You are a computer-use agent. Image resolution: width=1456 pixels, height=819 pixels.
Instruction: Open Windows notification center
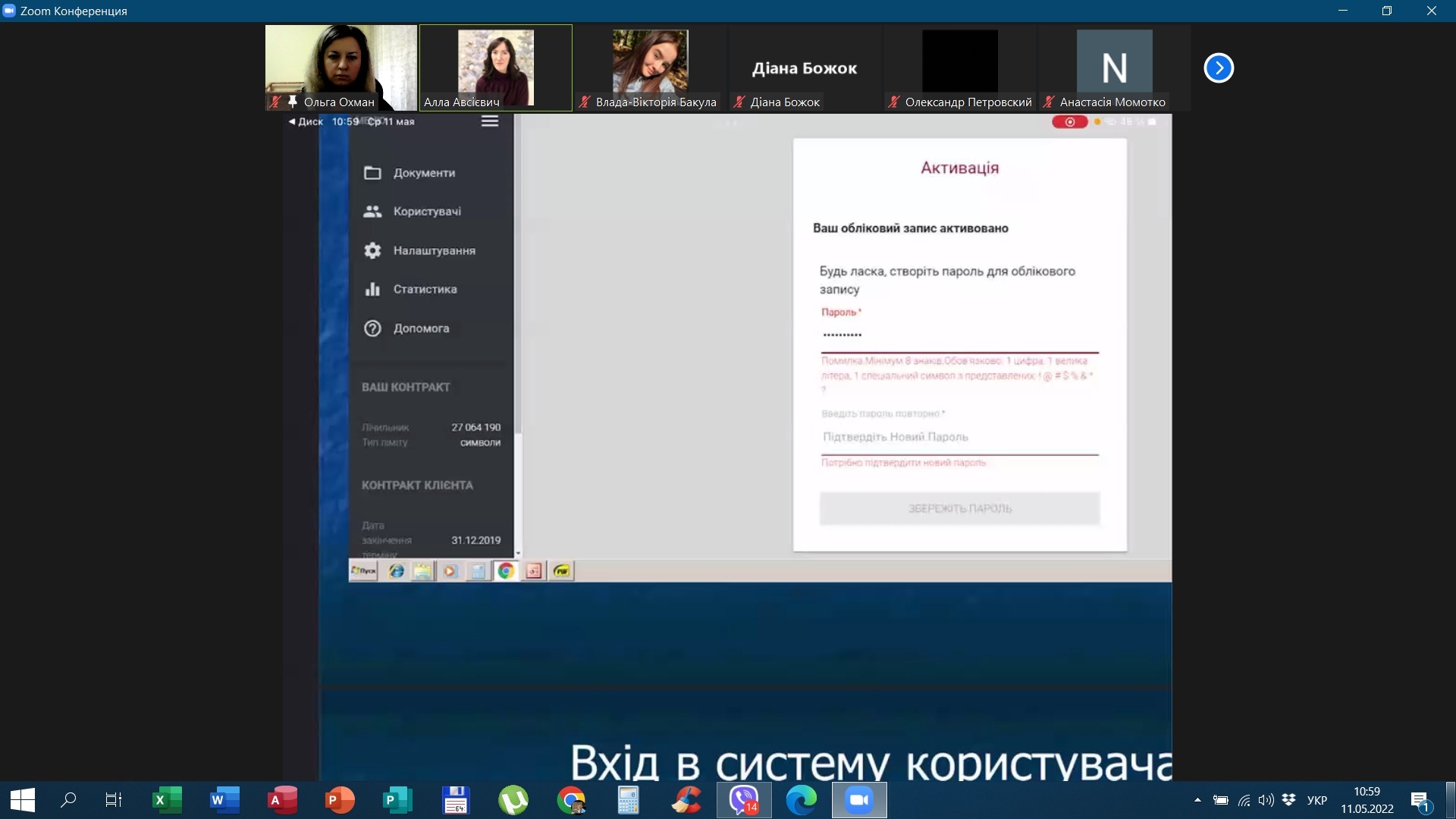tap(1420, 800)
